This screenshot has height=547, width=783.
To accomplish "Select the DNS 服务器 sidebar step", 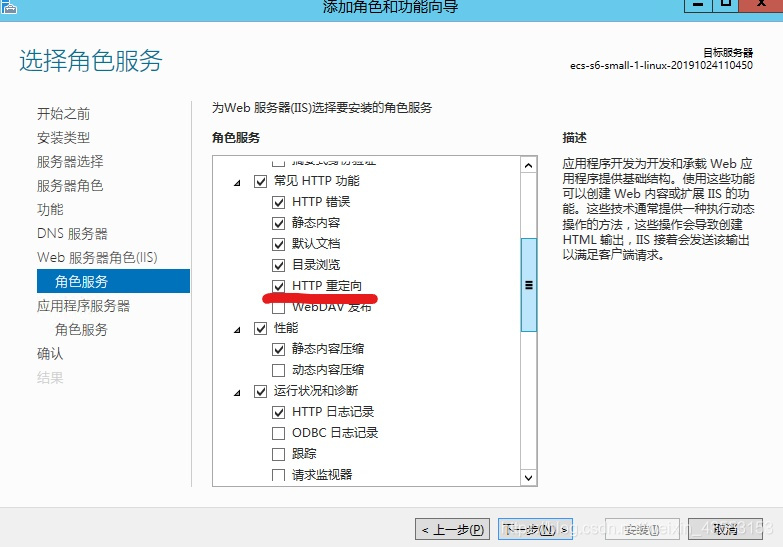I will [x=72, y=234].
